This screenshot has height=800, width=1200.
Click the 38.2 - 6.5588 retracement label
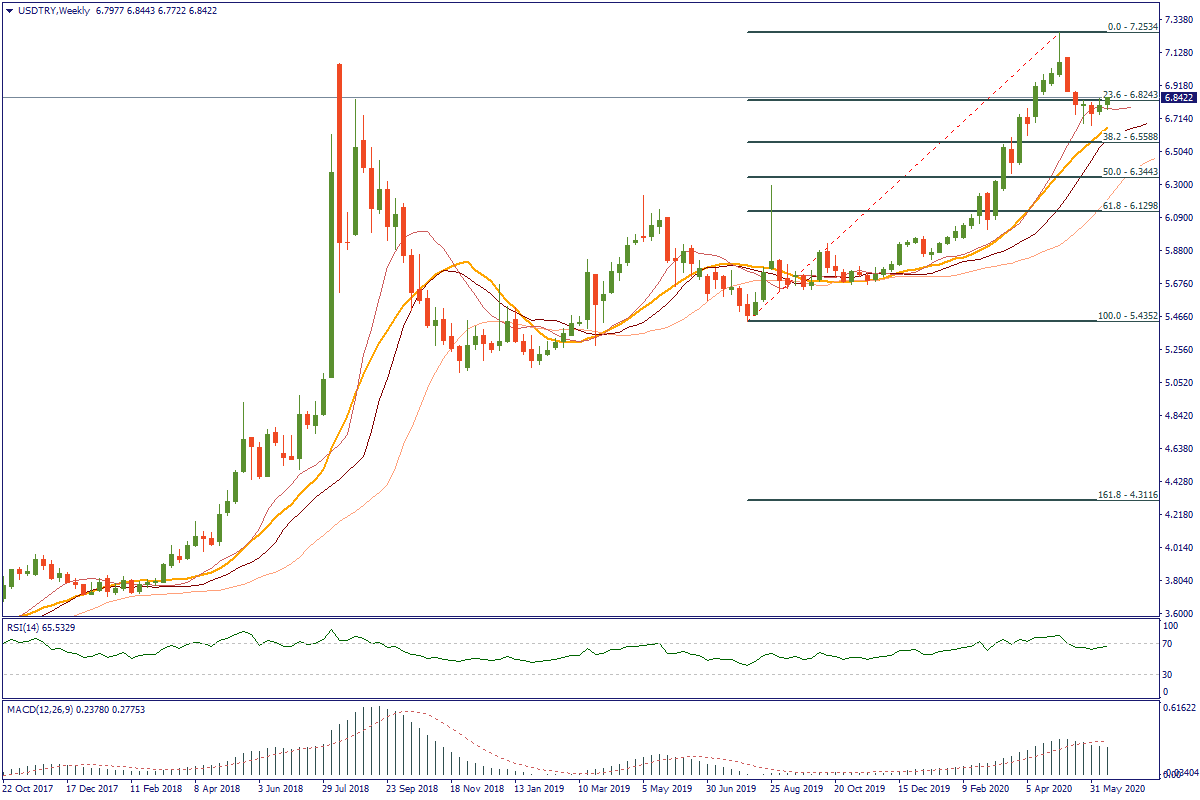[1129, 136]
